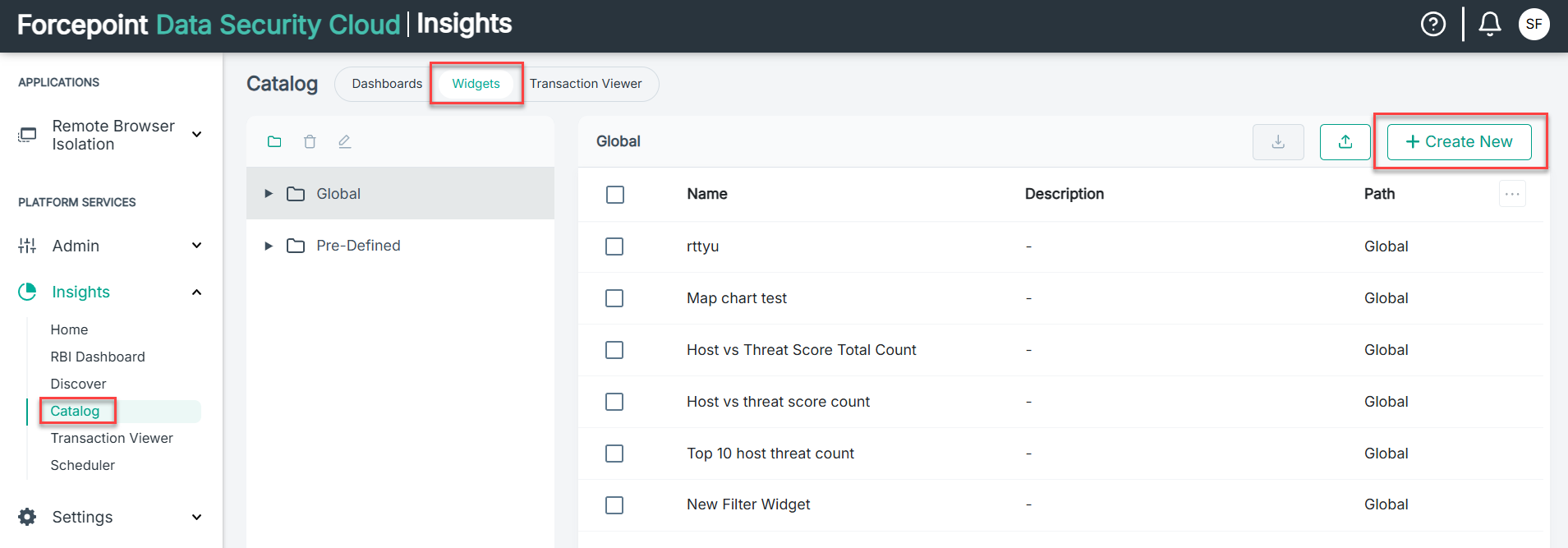The image size is (1568, 548).
Task: Select the Pre-Defined folder label
Action: [359, 246]
